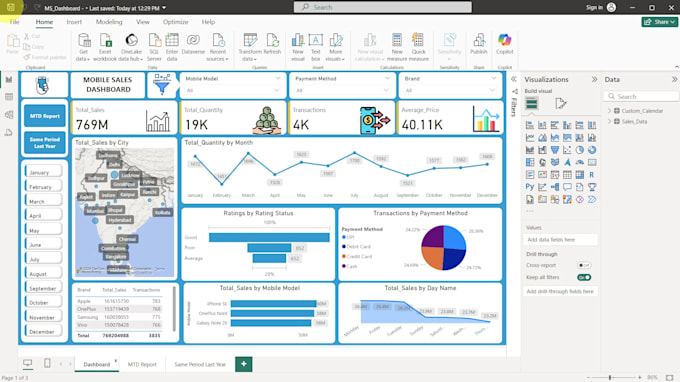Switch to mobile layout view
Screen dimensions: 680x382
(x=47, y=363)
